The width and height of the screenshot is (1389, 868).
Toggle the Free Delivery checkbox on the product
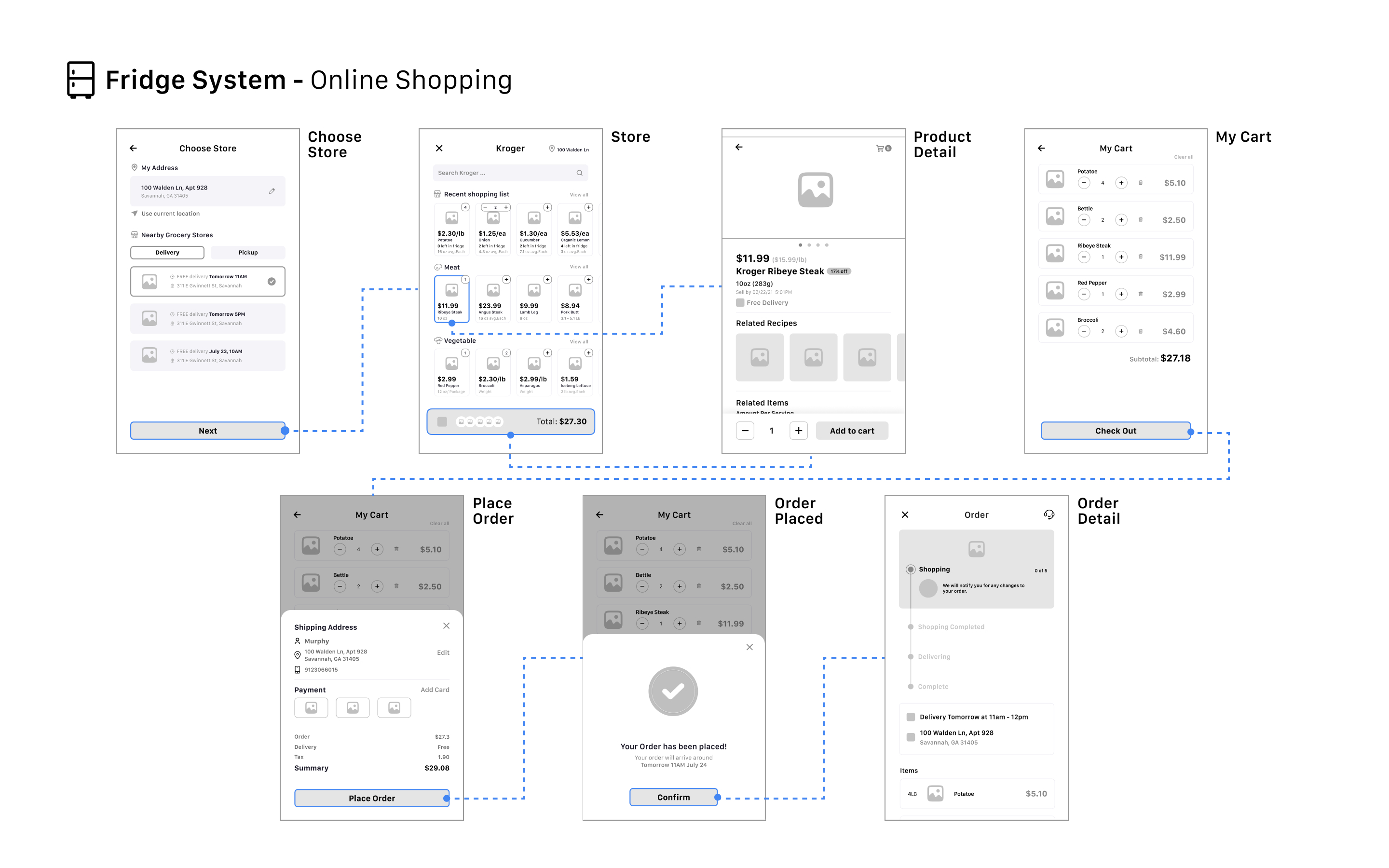(x=740, y=302)
